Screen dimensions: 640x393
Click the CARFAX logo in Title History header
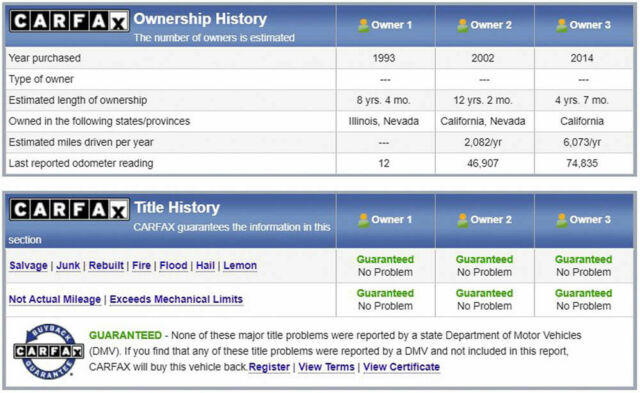[69, 210]
